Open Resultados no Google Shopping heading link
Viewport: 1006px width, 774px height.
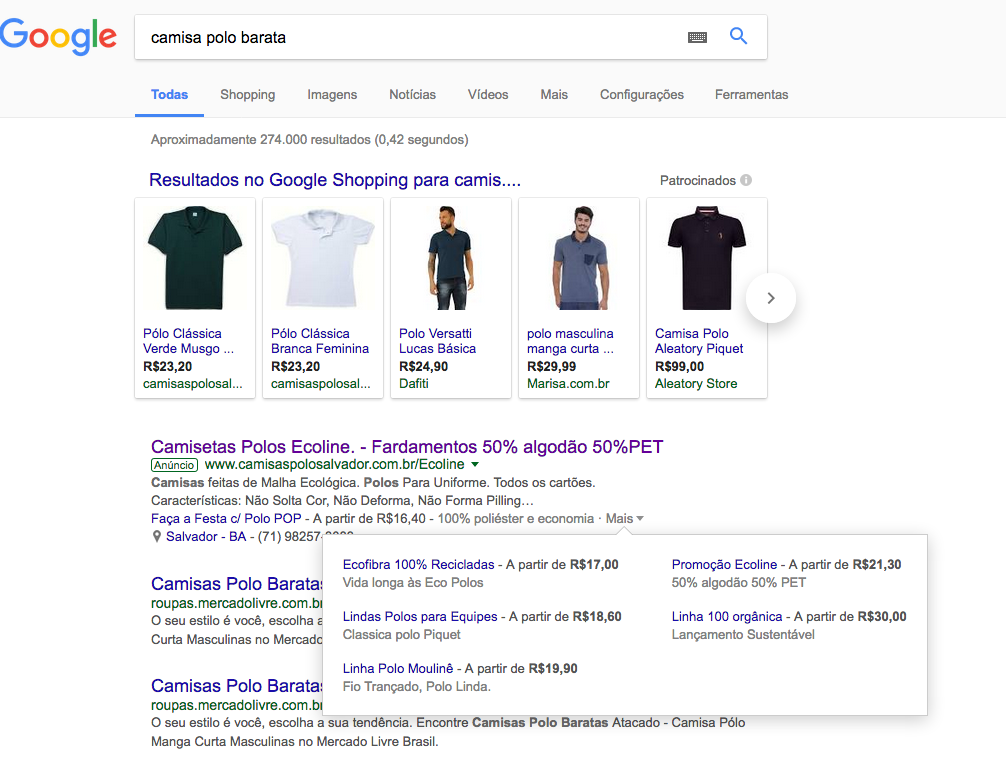coord(335,180)
